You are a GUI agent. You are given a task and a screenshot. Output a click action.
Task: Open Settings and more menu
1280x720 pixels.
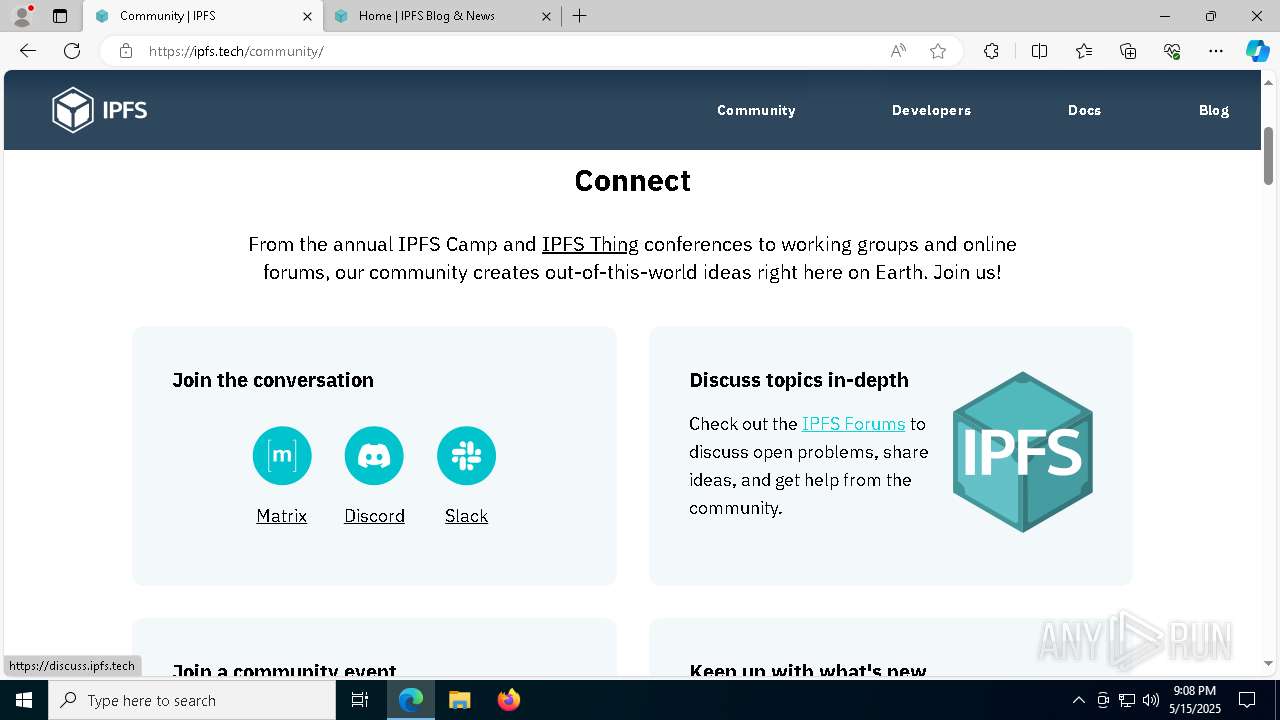coord(1216,51)
